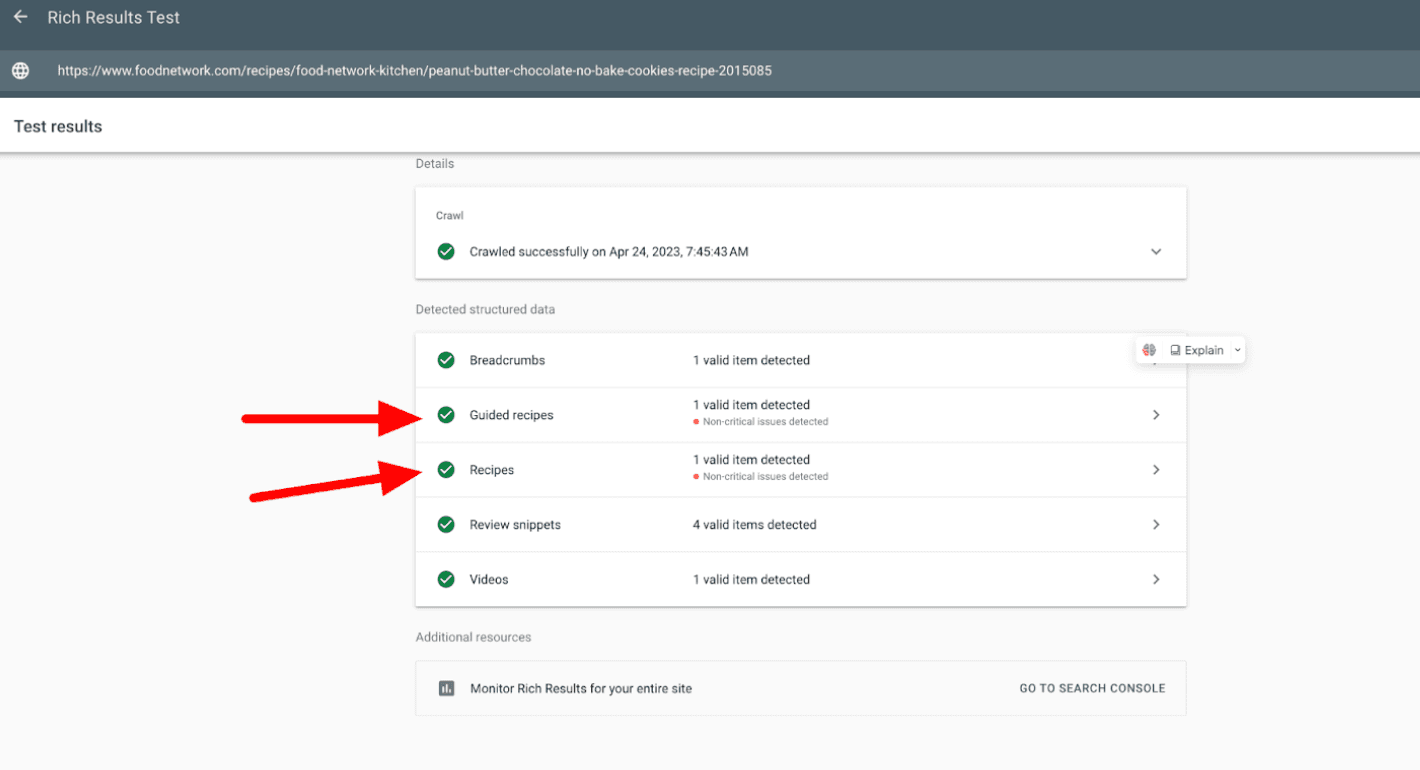Open Videos details with right chevron
1420x770 pixels.
pos(1156,580)
